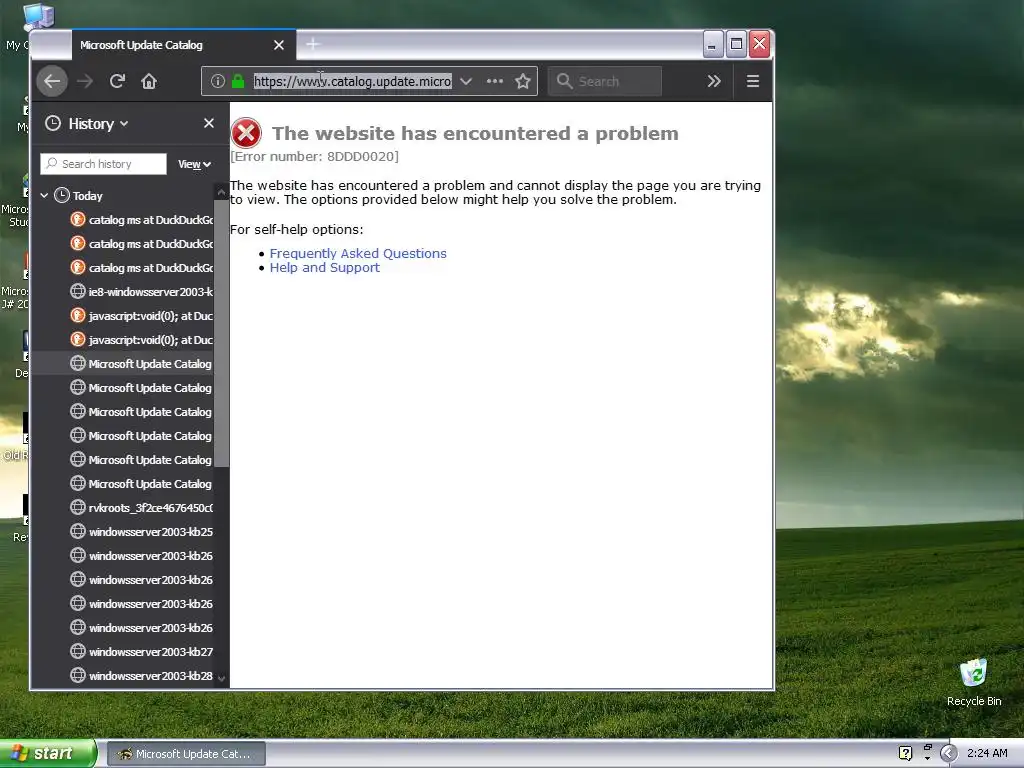Open the Help and Support link
This screenshot has height=768, width=1024.
click(325, 268)
